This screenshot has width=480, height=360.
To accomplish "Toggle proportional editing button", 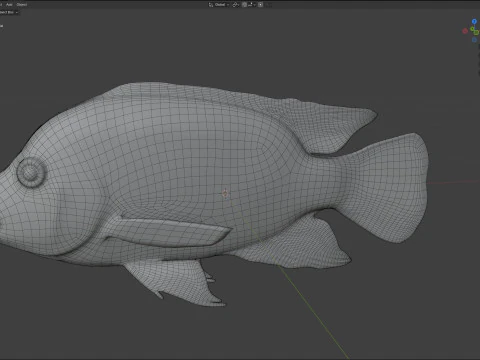I will [261, 5].
